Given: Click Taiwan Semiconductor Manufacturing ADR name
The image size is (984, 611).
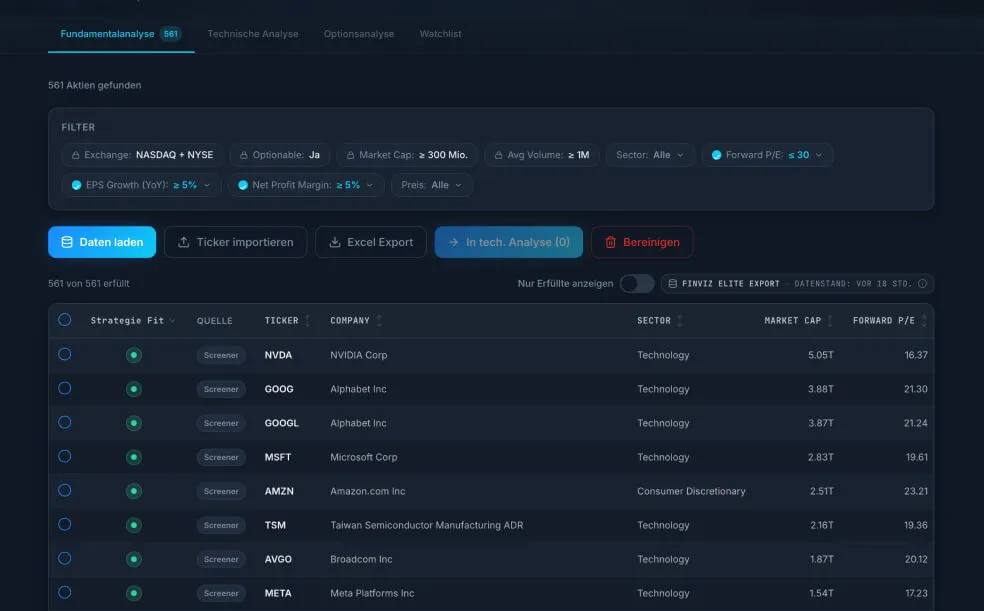Looking at the screenshot, I should pos(427,525).
